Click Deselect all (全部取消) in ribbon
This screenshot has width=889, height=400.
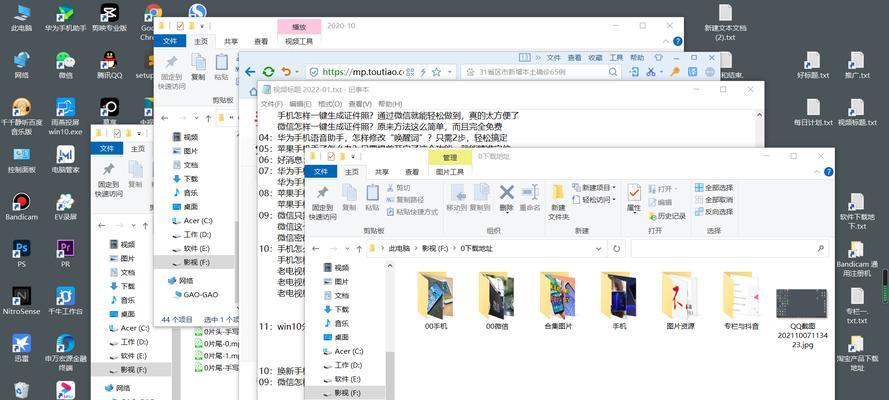pyautogui.click(x=713, y=200)
